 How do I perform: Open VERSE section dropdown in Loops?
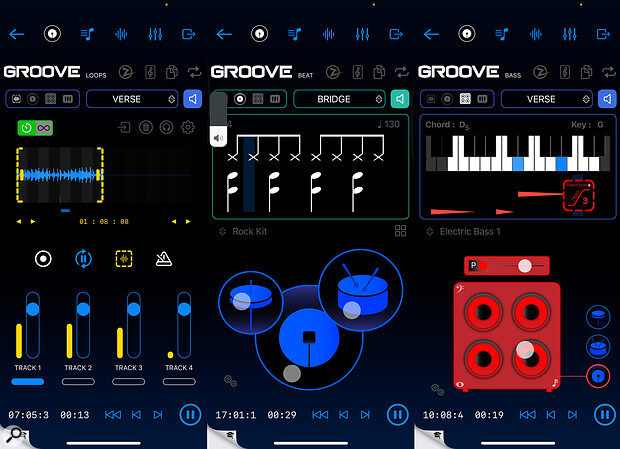click(x=132, y=99)
